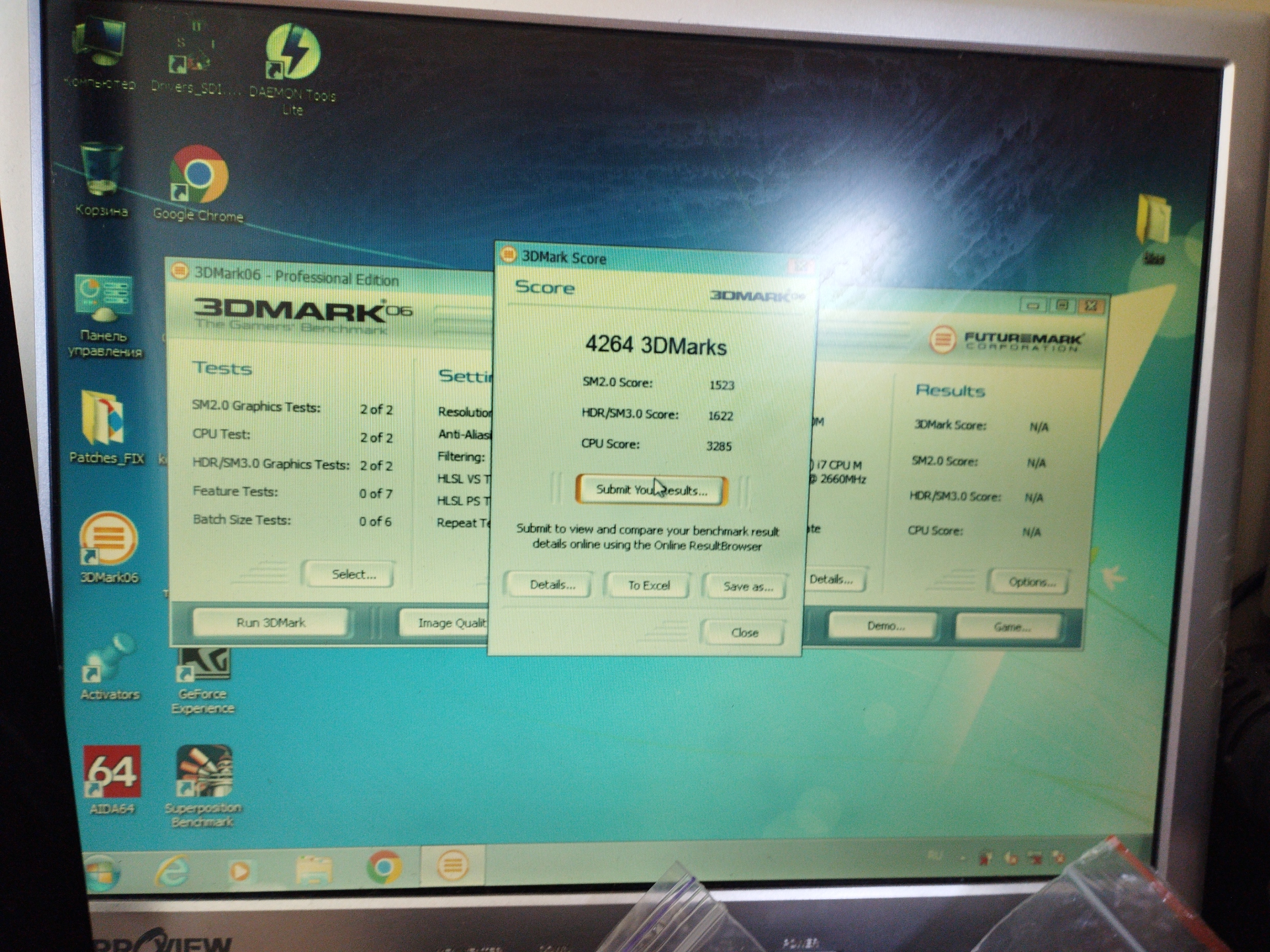Open the Activators shortcut
Viewport: 1270px width, 952px height.
click(109, 668)
